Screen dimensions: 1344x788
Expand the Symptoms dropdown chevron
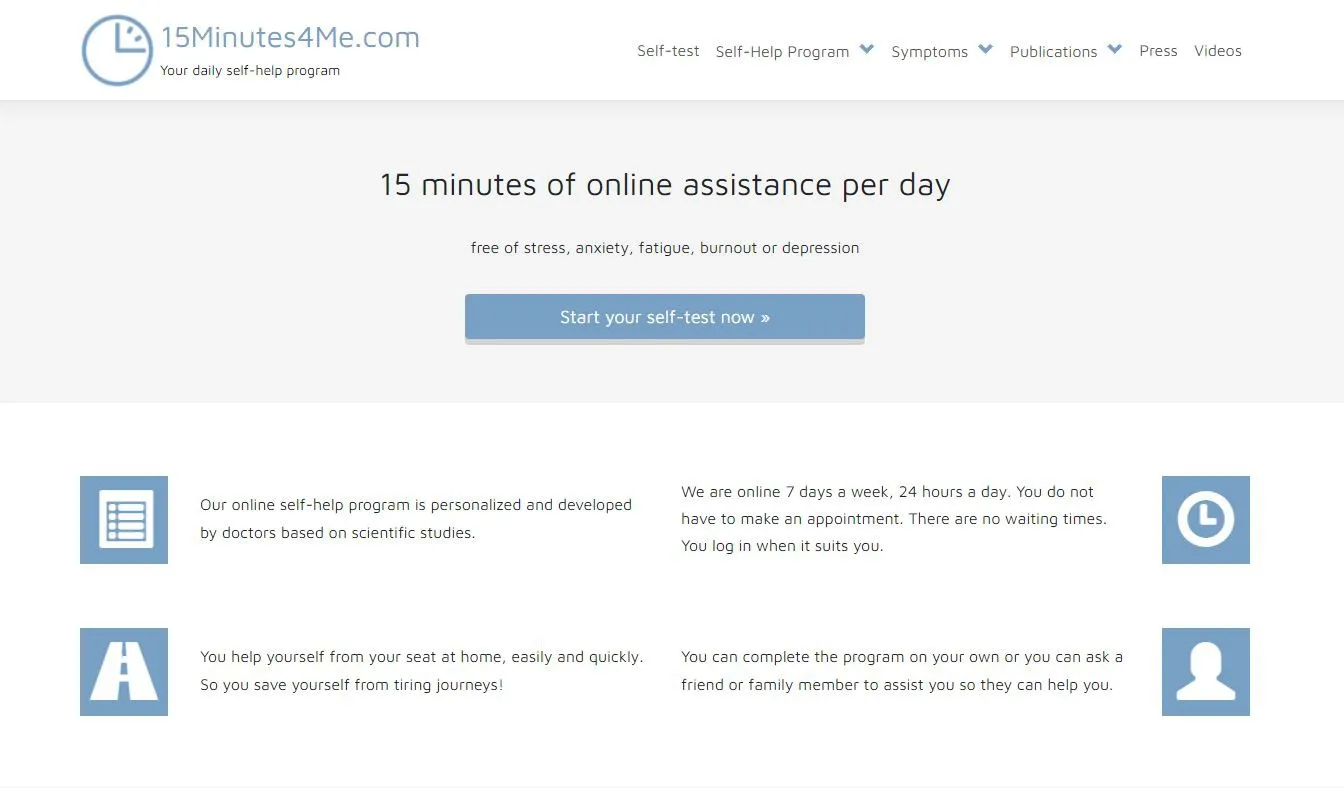[985, 49]
